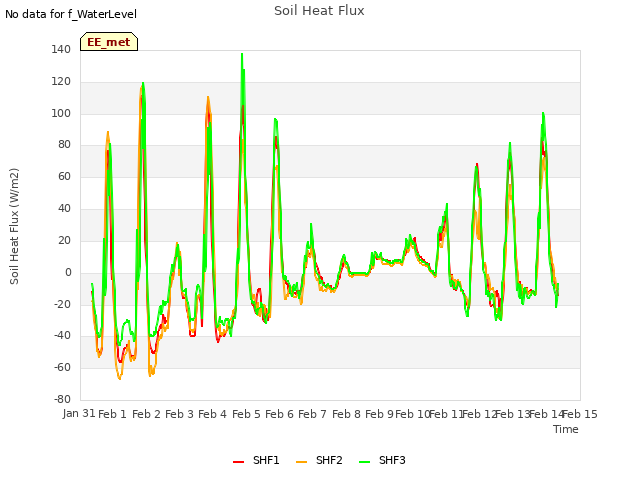Image resolution: width=640 pixels, height=480 pixels.
Task: Click the Soil Heat Flux (W/m2) axis title
Action: [14, 226]
